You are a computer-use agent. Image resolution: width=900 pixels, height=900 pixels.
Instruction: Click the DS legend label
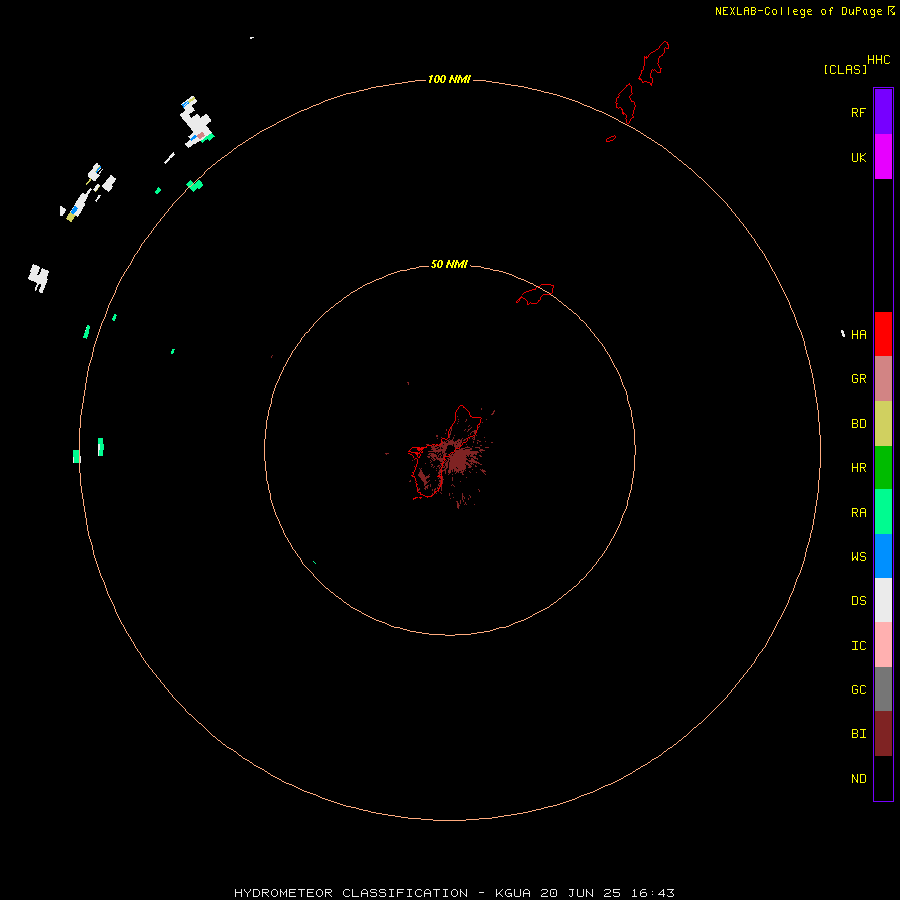(x=858, y=600)
